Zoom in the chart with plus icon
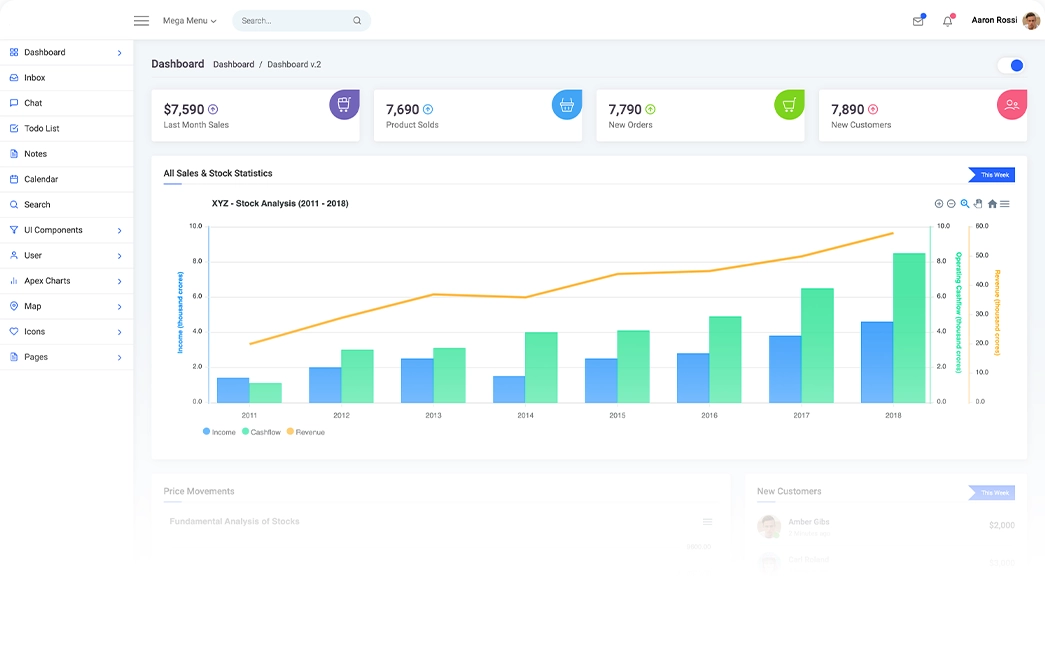Screen dimensions: 1045x663 tap(938, 204)
